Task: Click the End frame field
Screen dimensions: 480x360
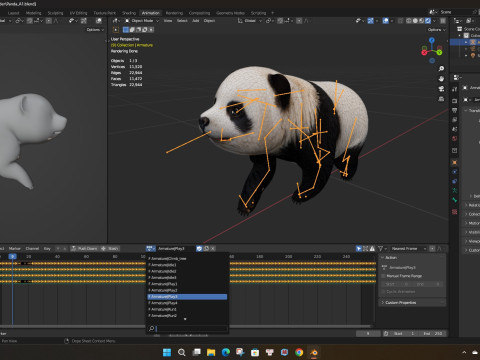Action: 433,333
